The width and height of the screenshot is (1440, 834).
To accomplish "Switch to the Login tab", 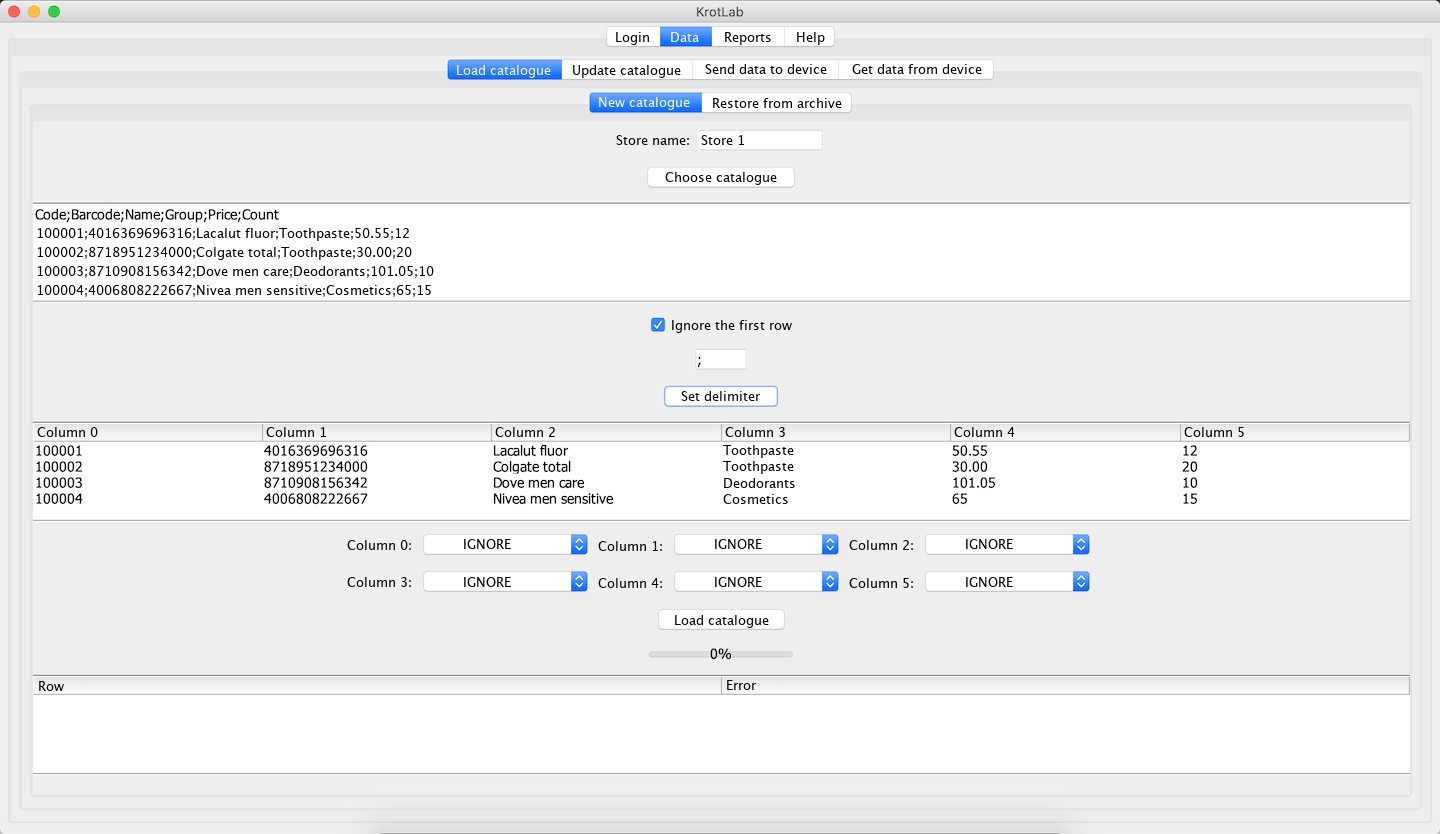I will [x=632, y=37].
